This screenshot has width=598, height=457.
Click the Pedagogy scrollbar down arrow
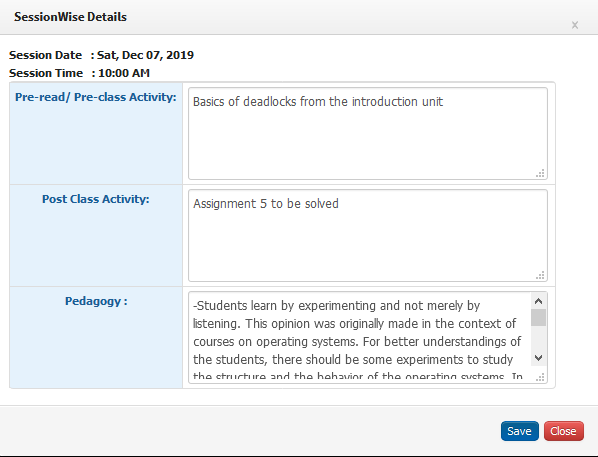coord(539,358)
